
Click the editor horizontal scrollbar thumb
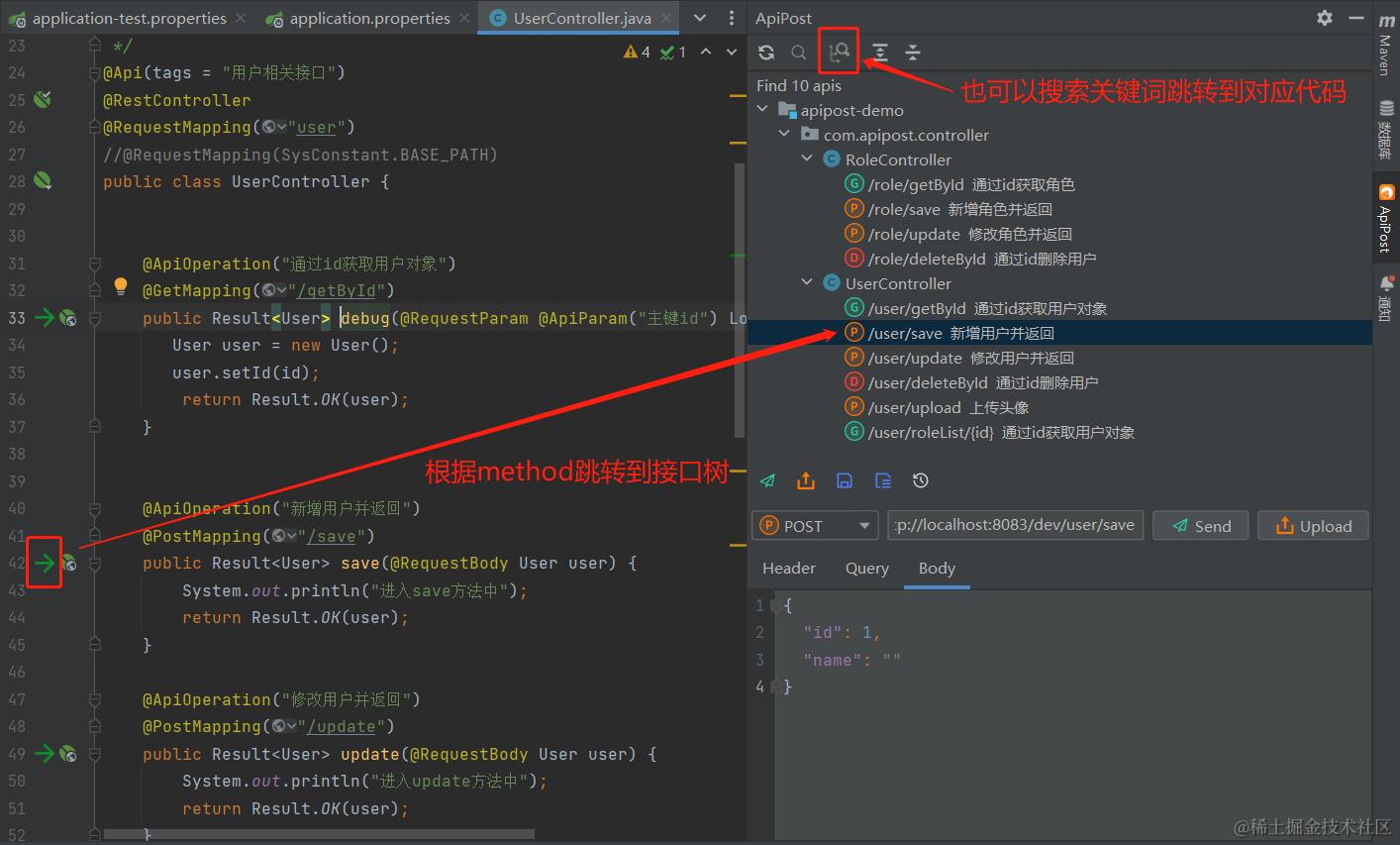tap(319, 834)
